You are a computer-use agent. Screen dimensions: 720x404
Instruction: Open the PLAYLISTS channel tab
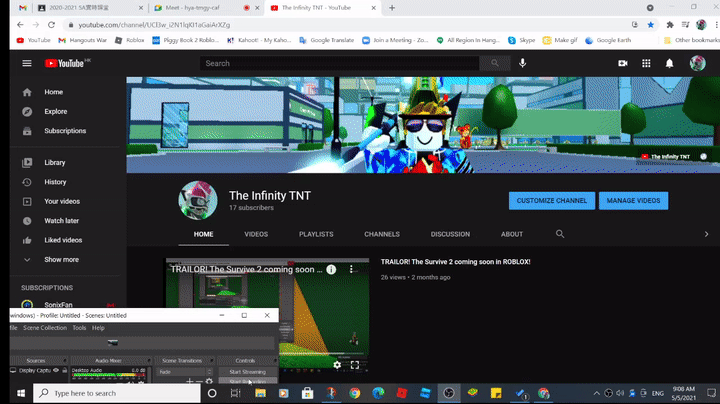pyautogui.click(x=316, y=234)
